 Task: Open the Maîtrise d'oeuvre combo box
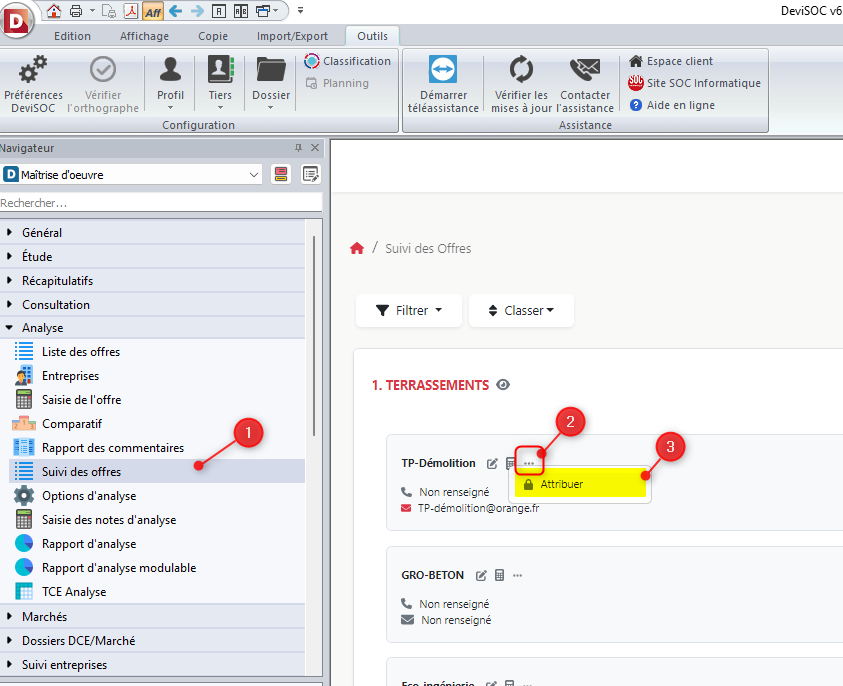click(131, 175)
